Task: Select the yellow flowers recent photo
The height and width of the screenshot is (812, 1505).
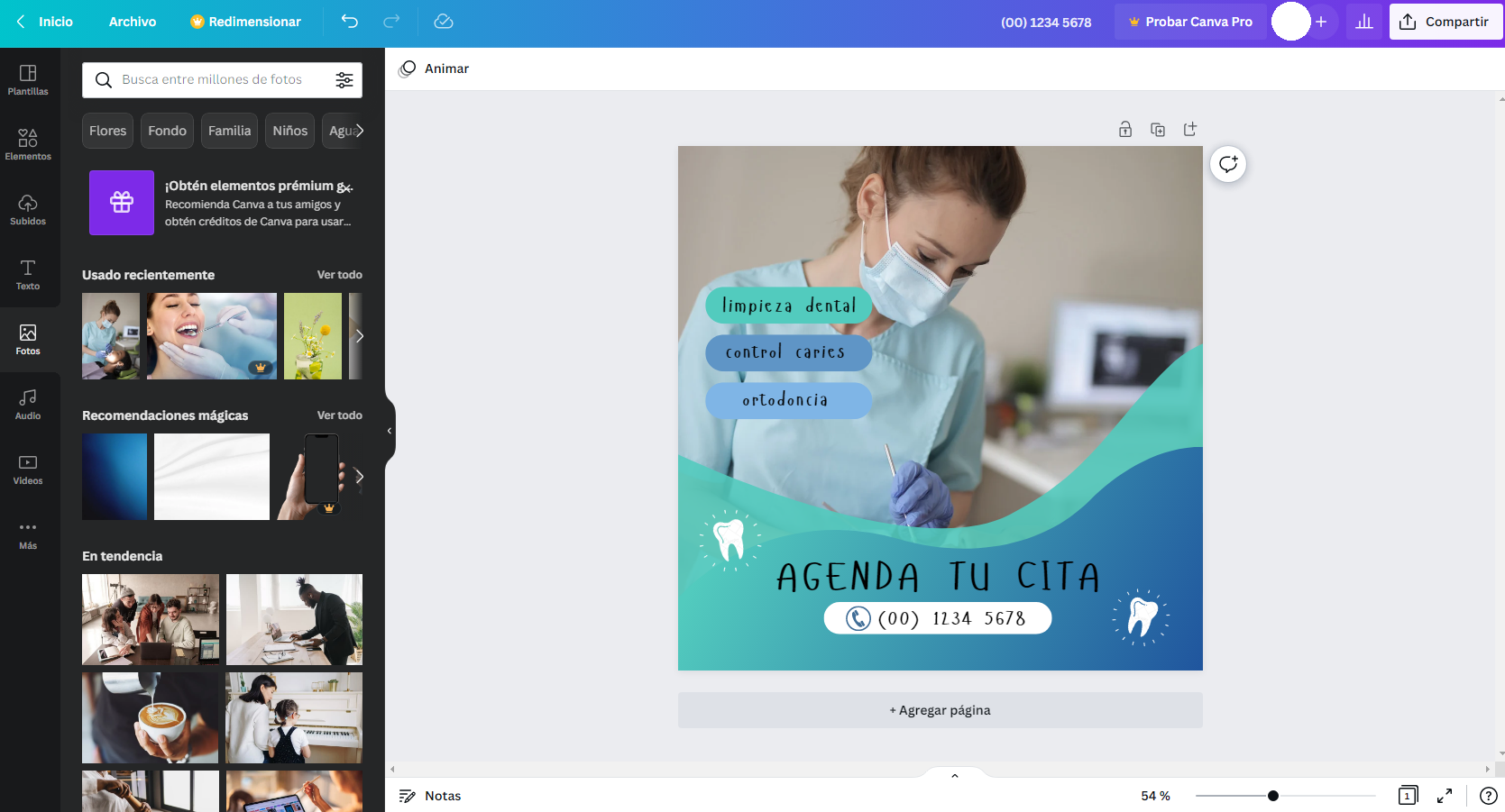Action: 313,336
